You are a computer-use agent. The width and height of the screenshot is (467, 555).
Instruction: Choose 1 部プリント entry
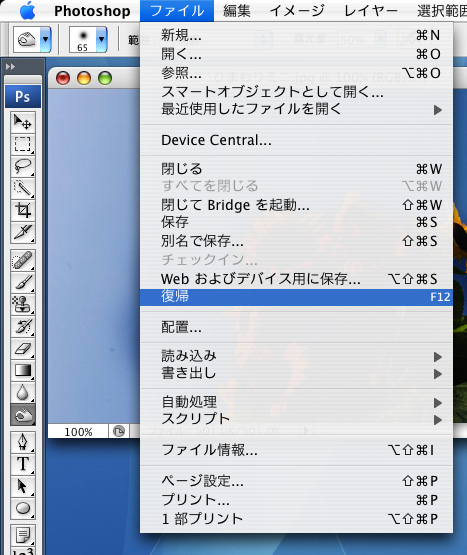point(296,519)
